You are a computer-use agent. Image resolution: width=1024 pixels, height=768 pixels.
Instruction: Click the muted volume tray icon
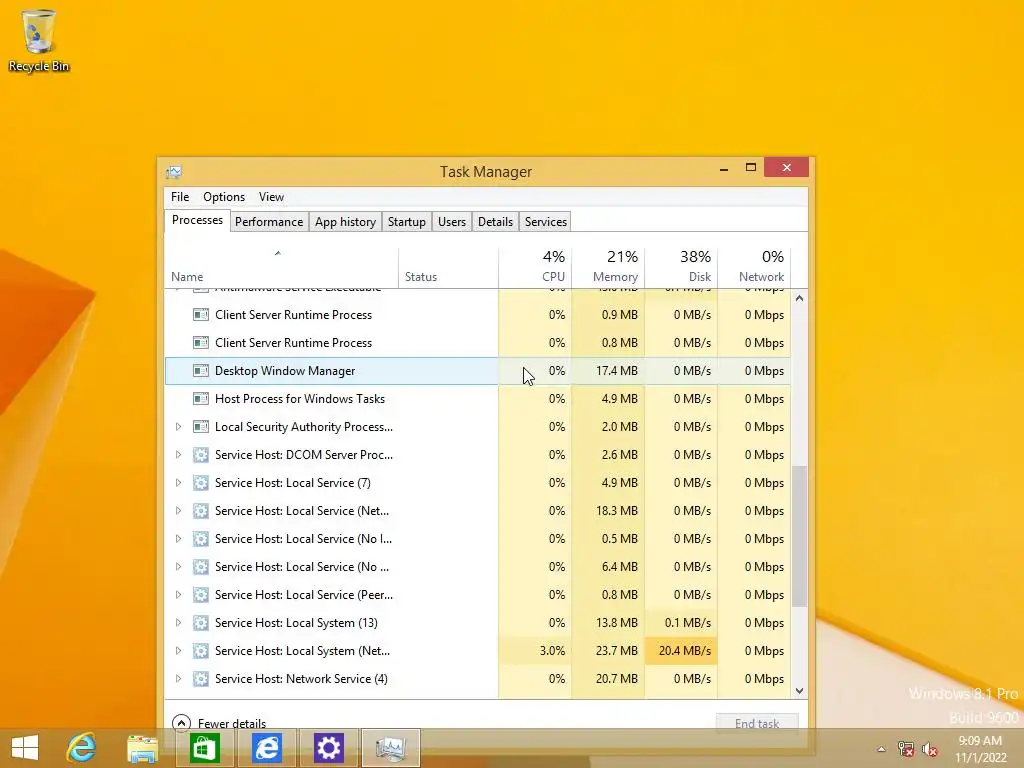[930, 749]
